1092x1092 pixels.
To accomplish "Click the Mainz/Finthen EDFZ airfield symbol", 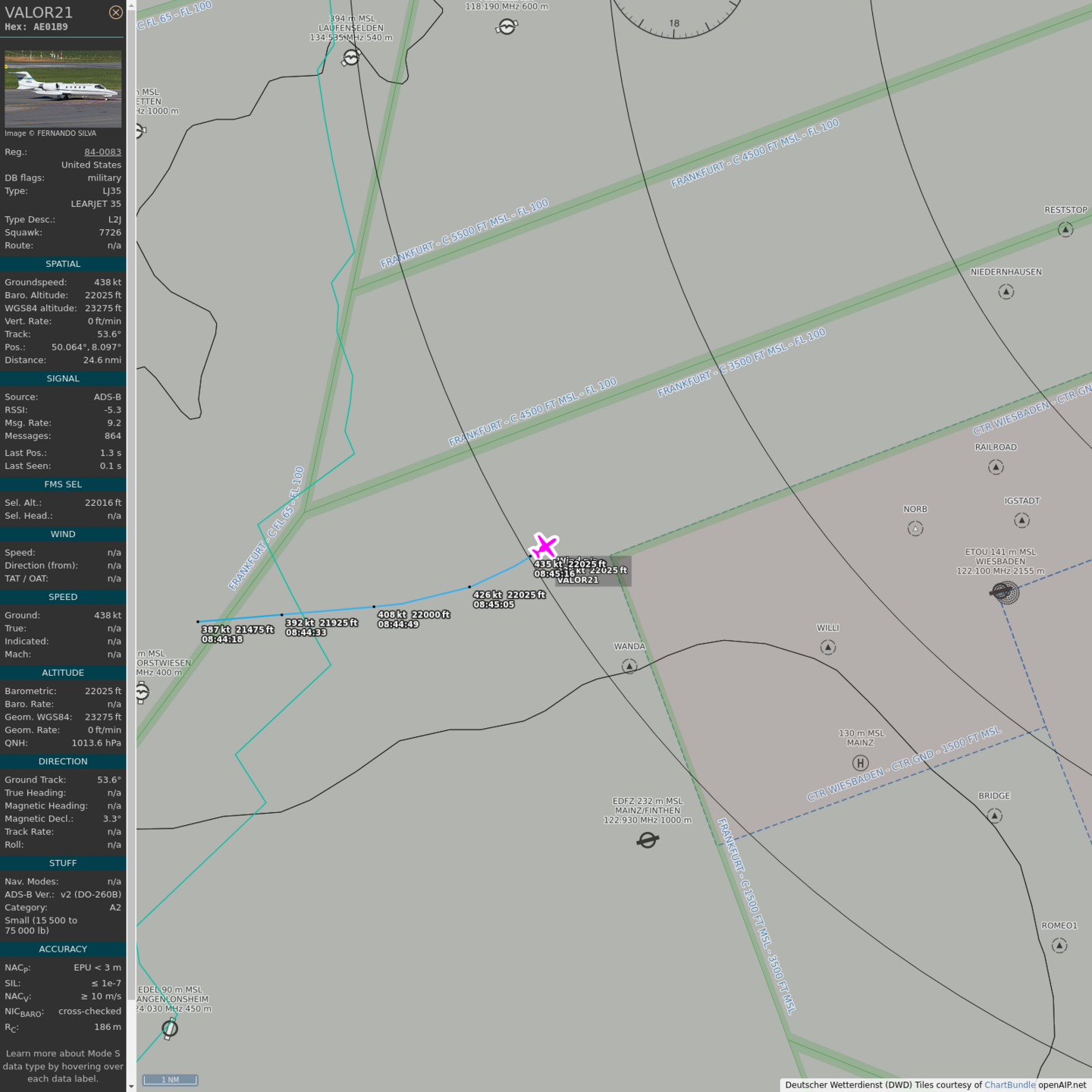I will 648,839.
